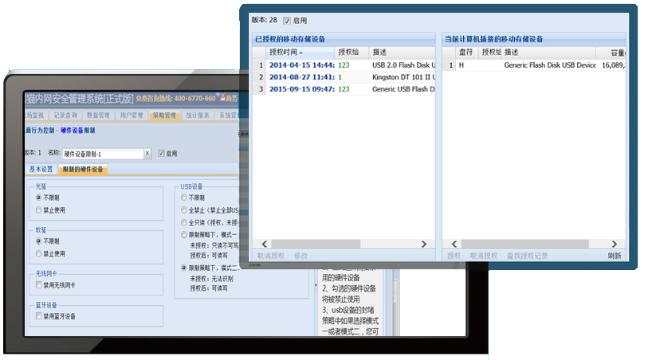Select 不限制 under 软驱

(x=39, y=241)
